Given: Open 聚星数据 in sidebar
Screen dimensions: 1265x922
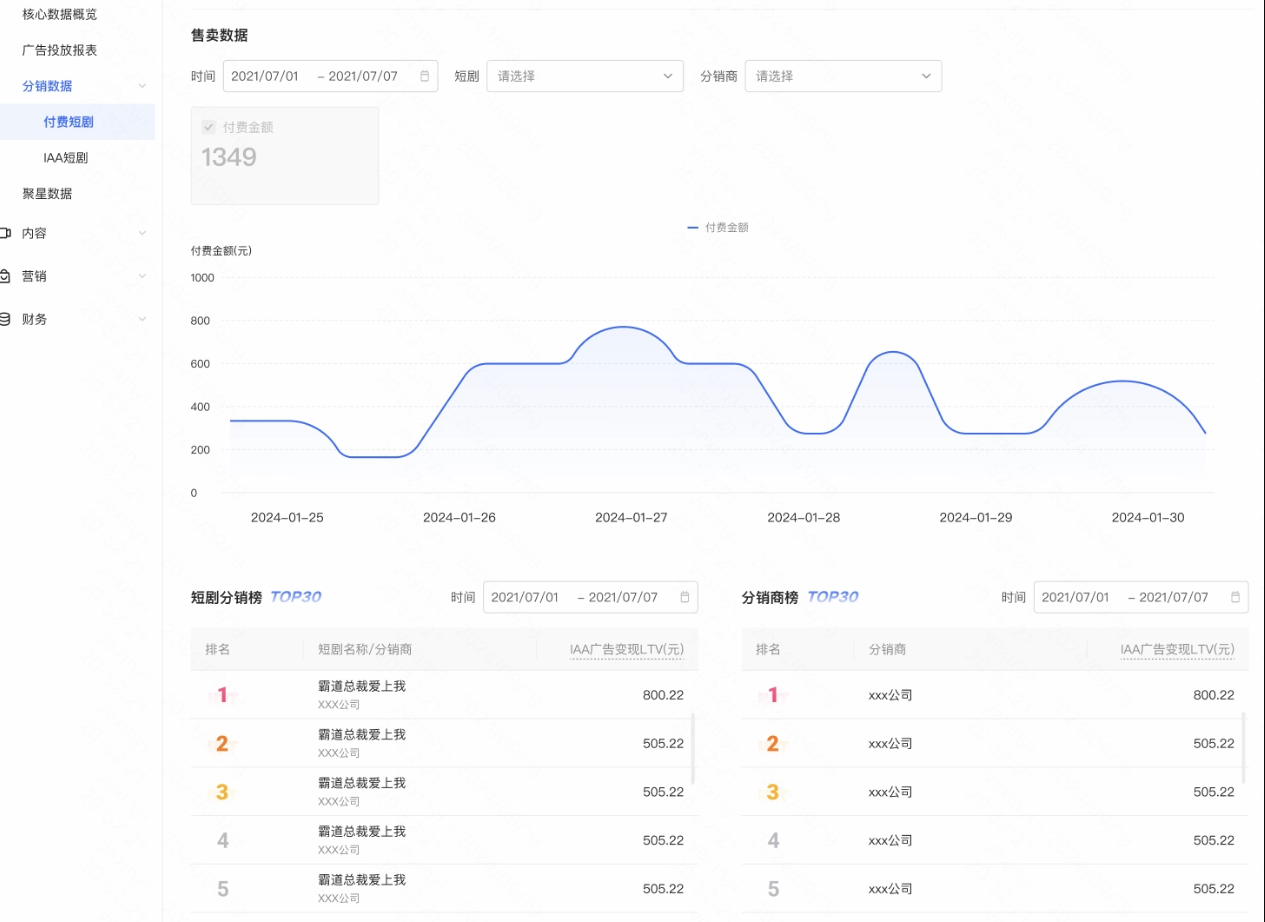Looking at the screenshot, I should [x=47, y=194].
